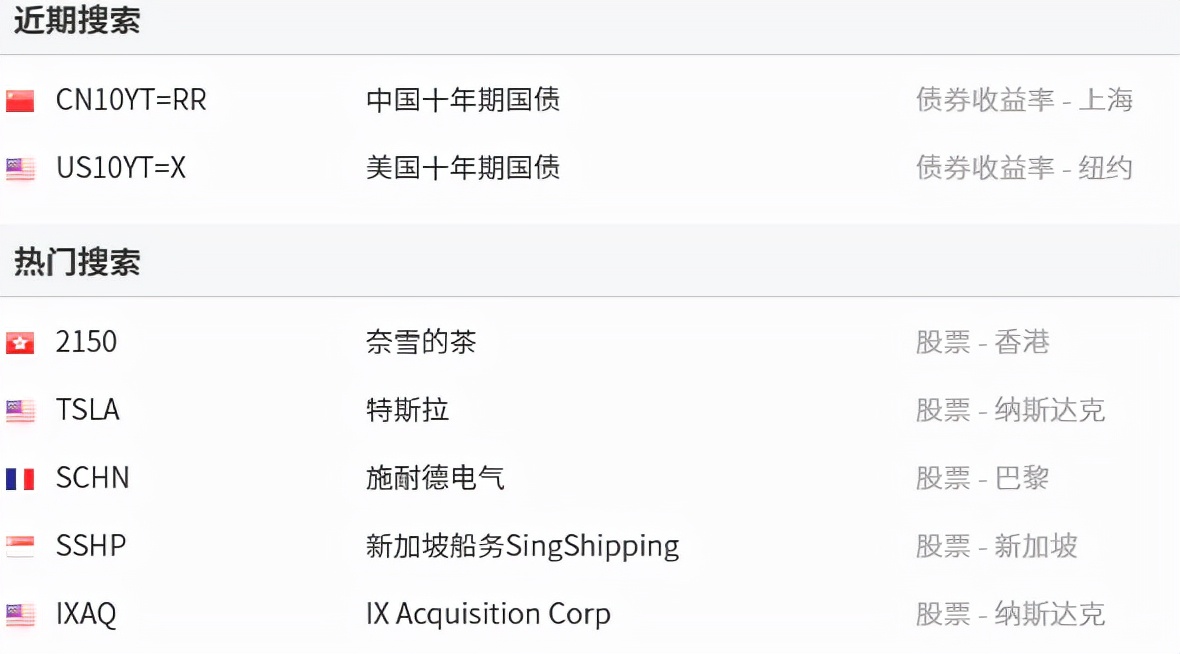Click the US flag icon beside TSLA
1180x654 pixels.
pyautogui.click(x=21, y=410)
